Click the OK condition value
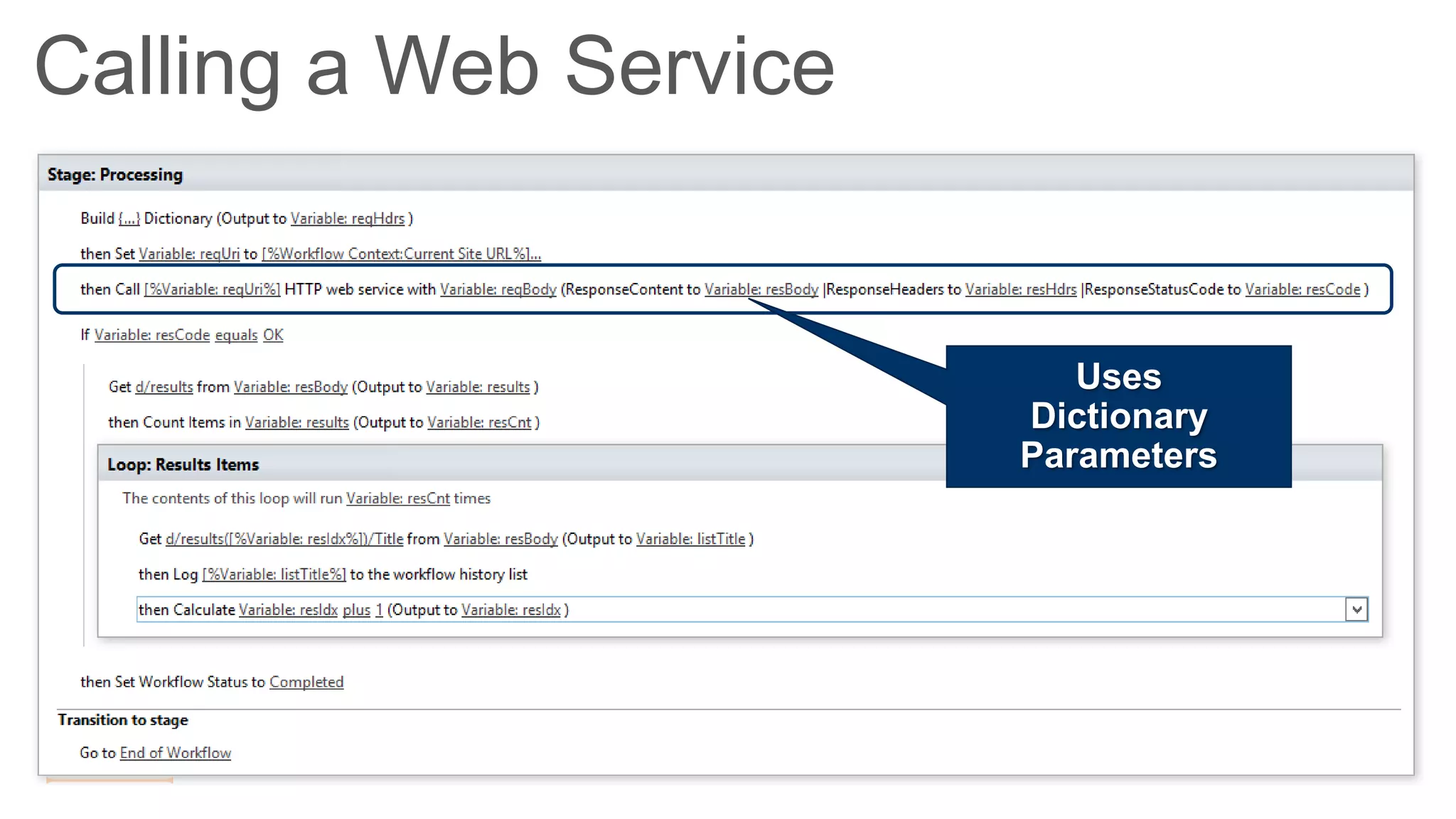1456x819 pixels. click(x=273, y=335)
